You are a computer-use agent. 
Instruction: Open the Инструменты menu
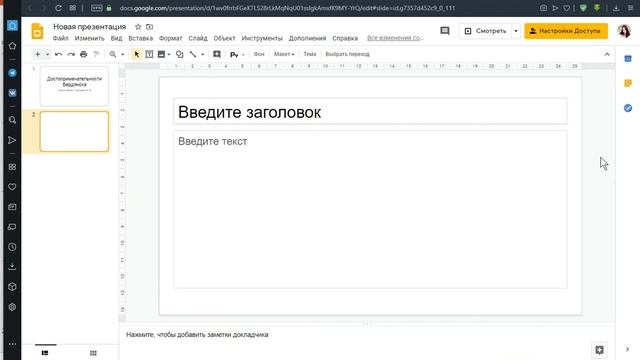[262, 38]
